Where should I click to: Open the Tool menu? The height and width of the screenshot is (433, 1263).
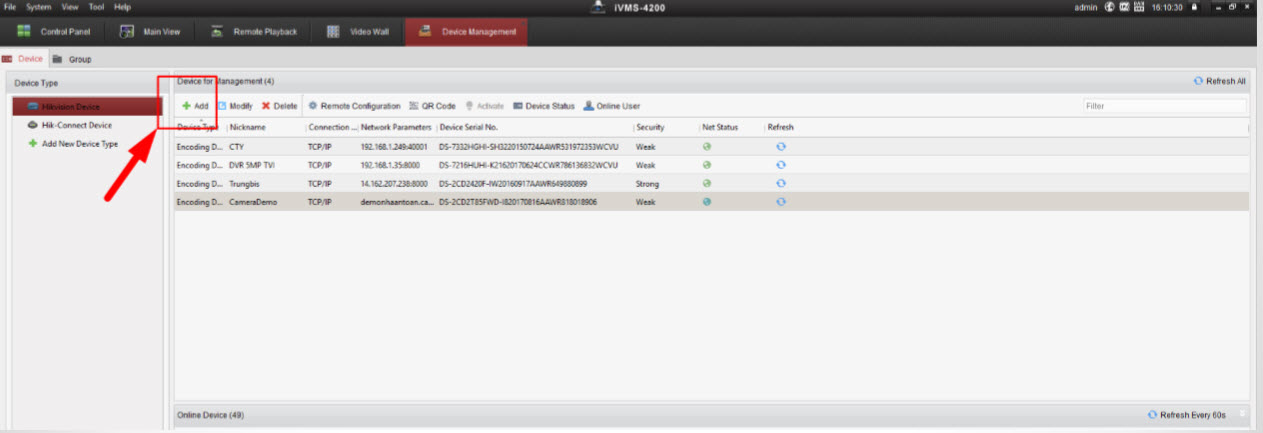96,7
